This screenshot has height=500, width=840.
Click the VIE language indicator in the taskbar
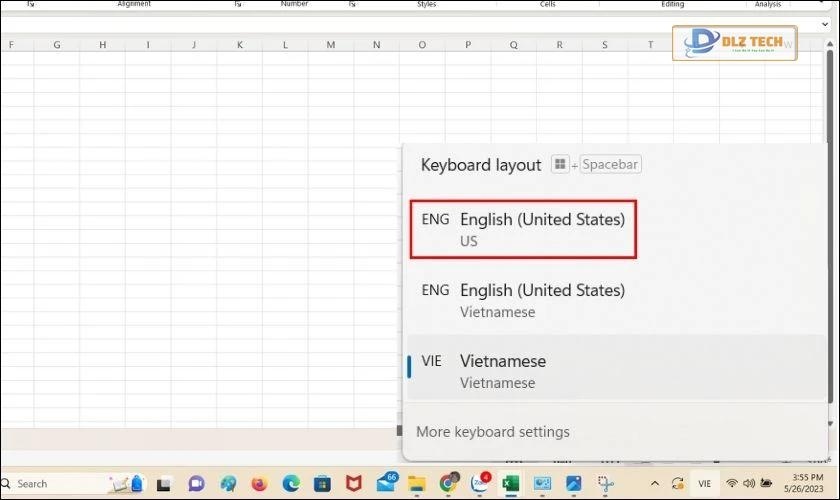pos(705,484)
